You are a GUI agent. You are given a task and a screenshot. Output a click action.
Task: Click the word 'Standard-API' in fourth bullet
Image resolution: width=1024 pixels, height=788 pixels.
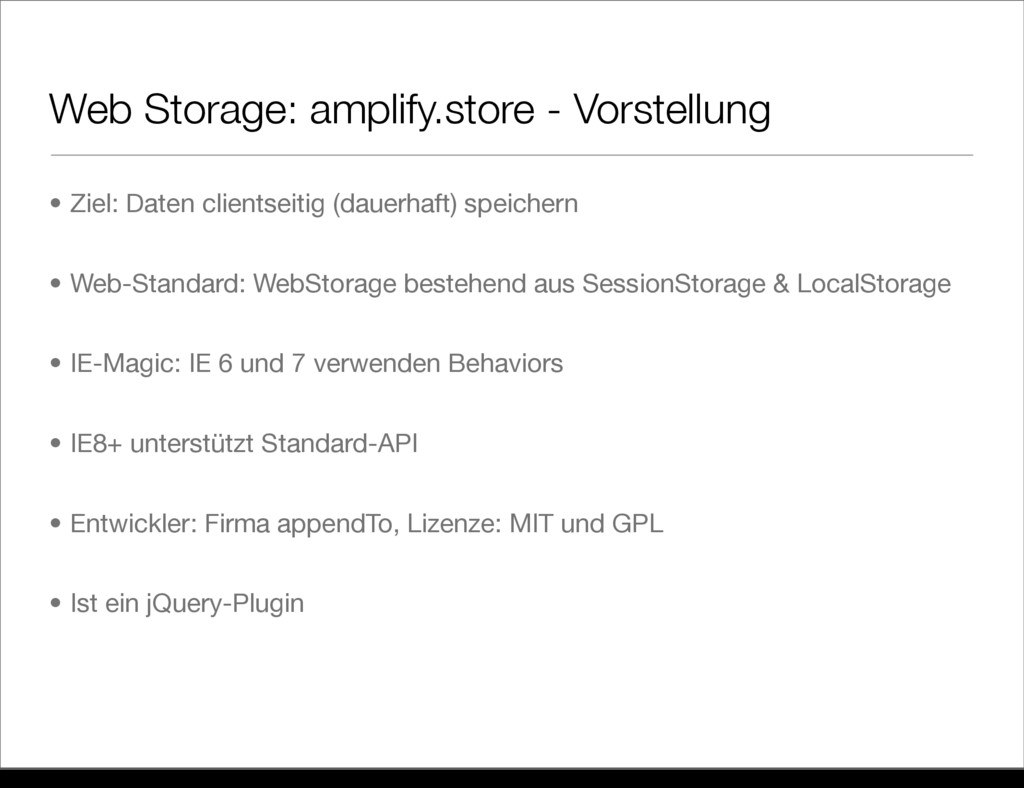click(x=339, y=444)
